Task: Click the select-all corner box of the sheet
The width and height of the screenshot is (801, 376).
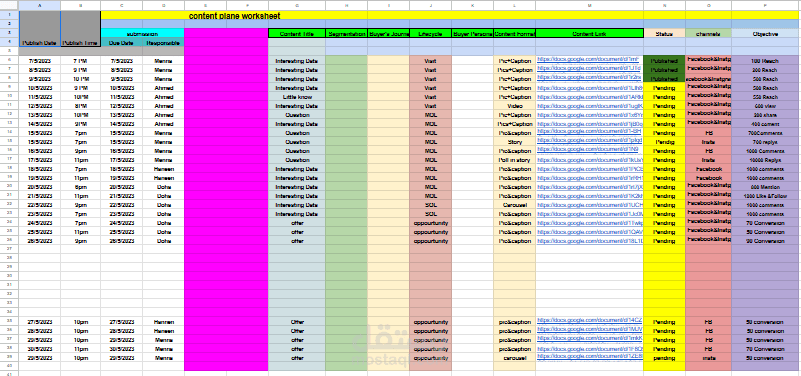Action: [x=9, y=5]
